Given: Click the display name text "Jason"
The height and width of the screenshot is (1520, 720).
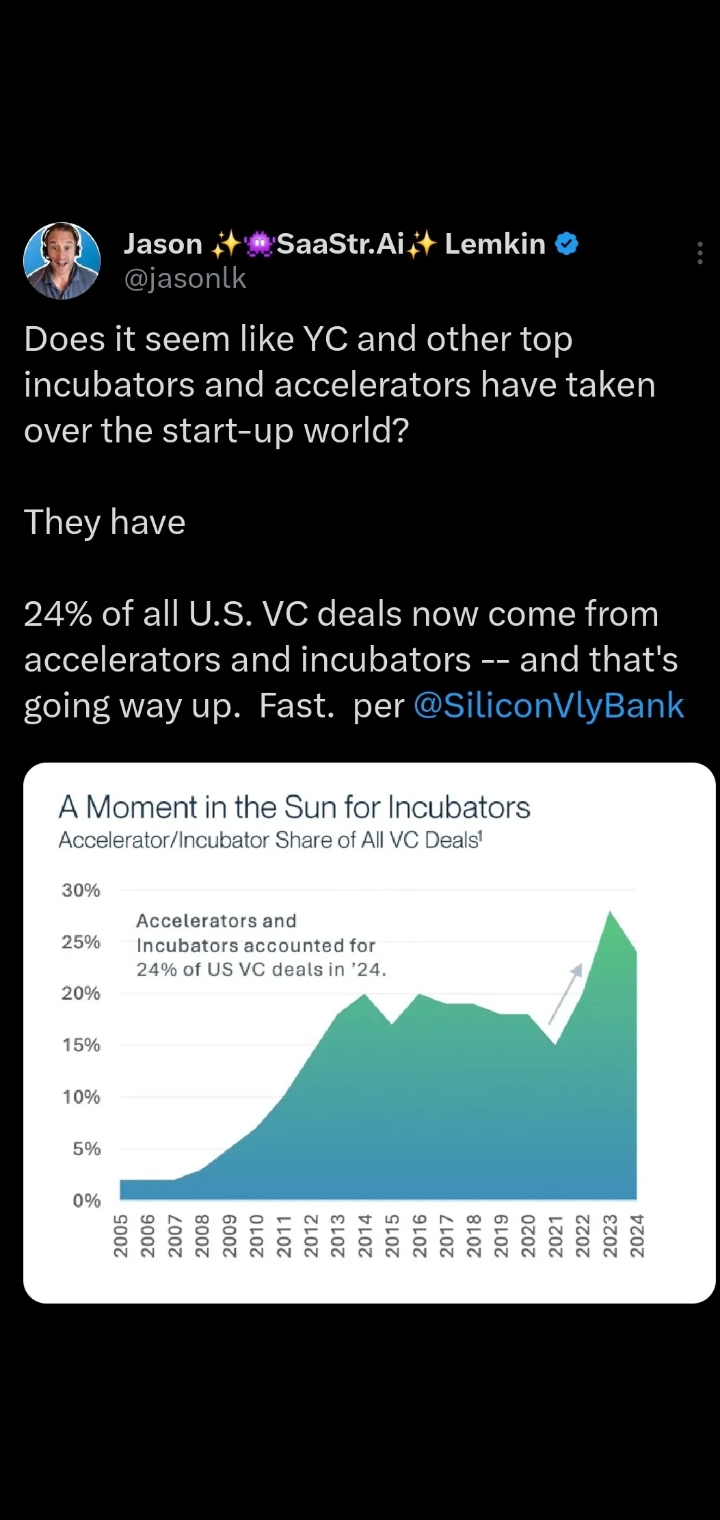Looking at the screenshot, I should pos(162,243).
